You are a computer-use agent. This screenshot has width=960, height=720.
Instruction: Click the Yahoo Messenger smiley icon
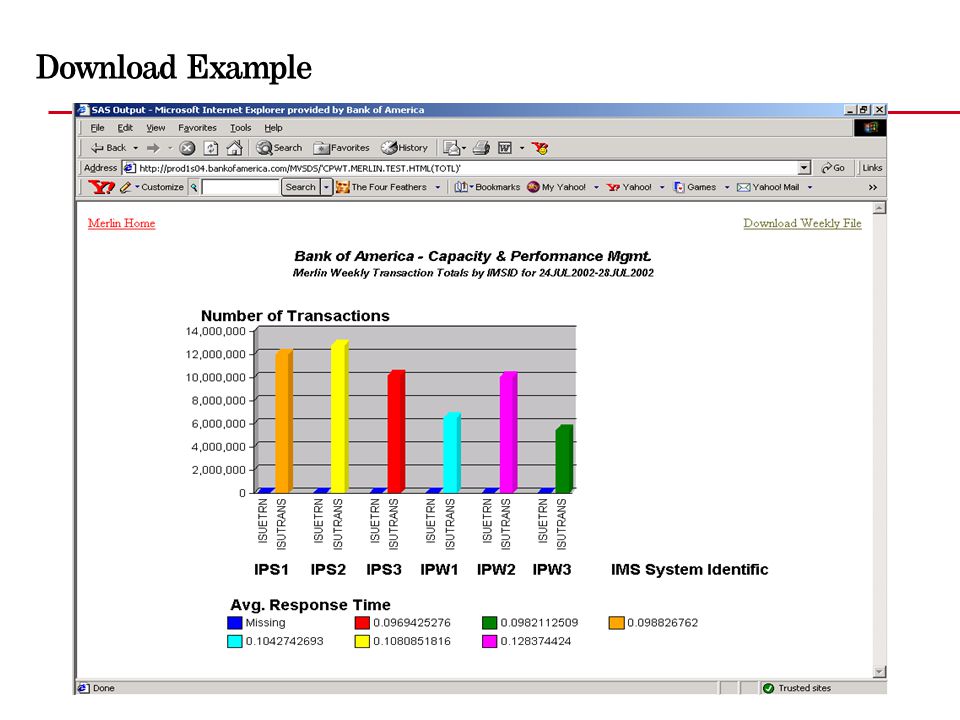[540, 148]
